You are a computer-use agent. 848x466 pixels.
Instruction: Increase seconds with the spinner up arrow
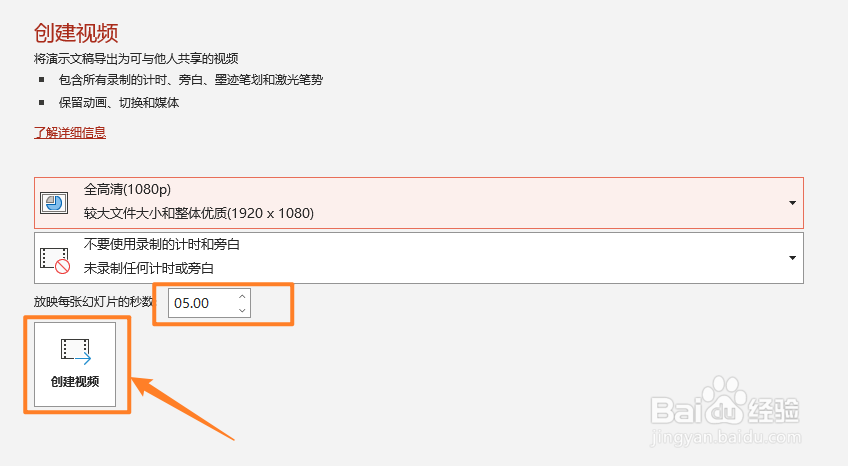point(242,296)
